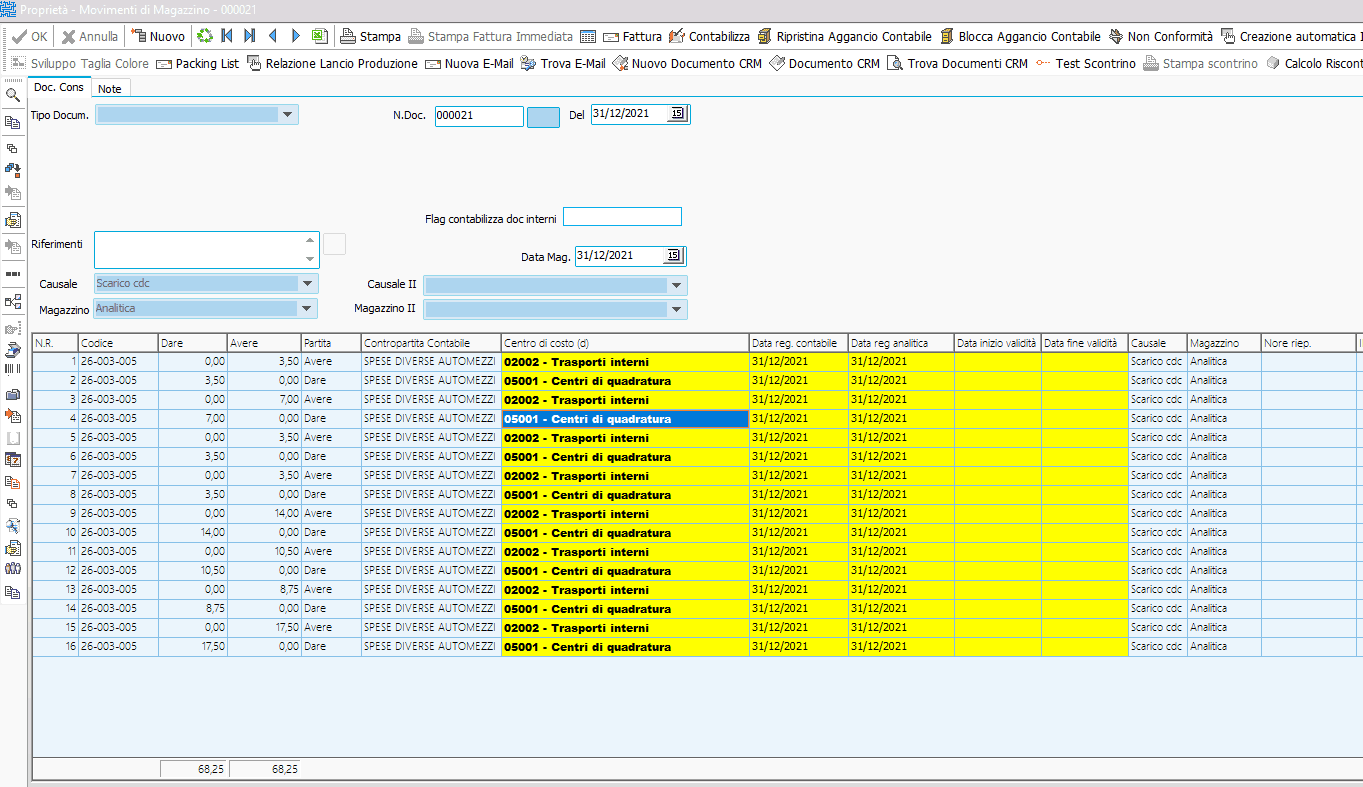Image resolution: width=1363 pixels, height=787 pixels.
Task: Click OK checkmark button
Action: pyautogui.click(x=29, y=36)
